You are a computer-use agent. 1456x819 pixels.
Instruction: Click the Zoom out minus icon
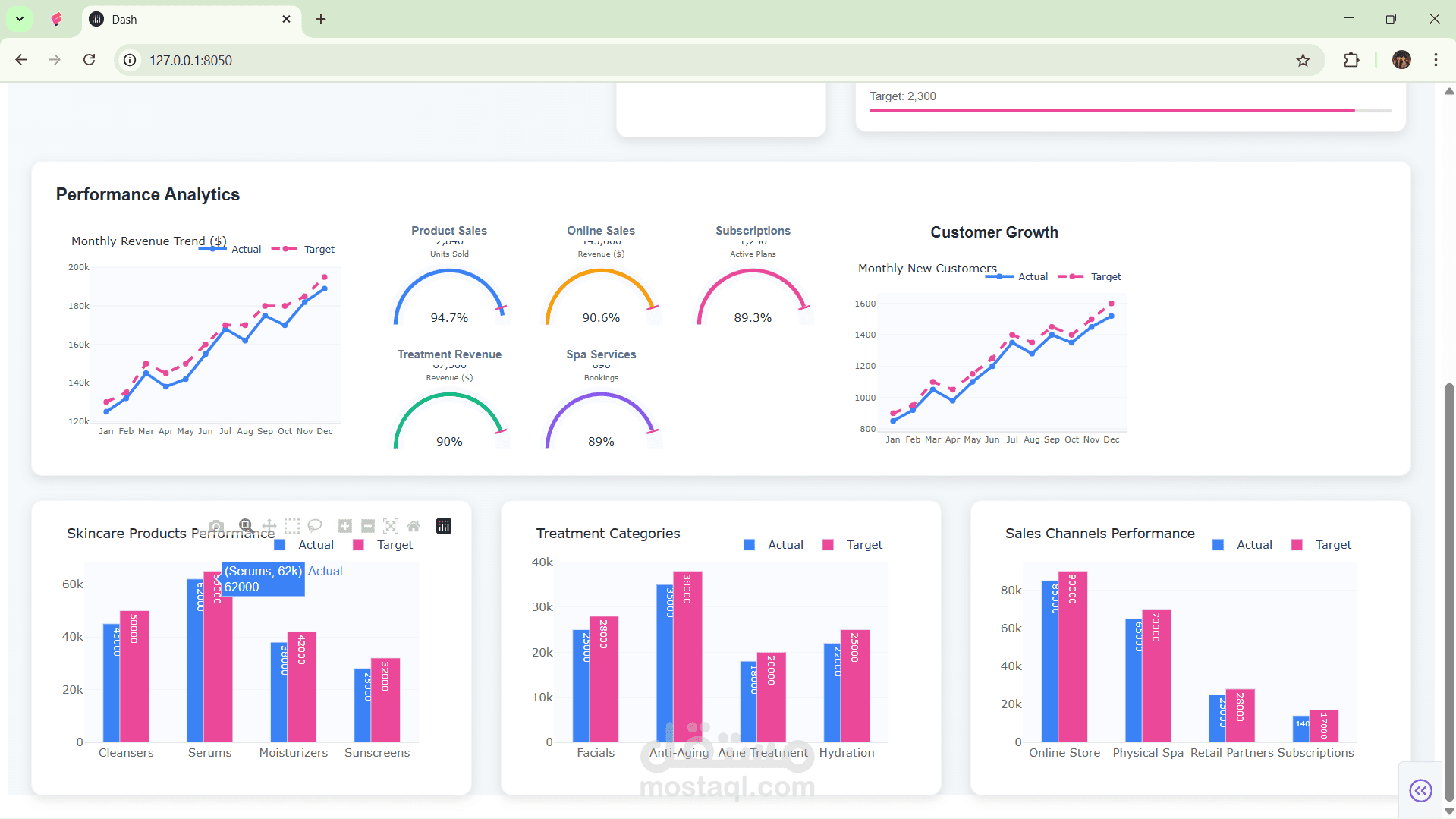(x=368, y=526)
